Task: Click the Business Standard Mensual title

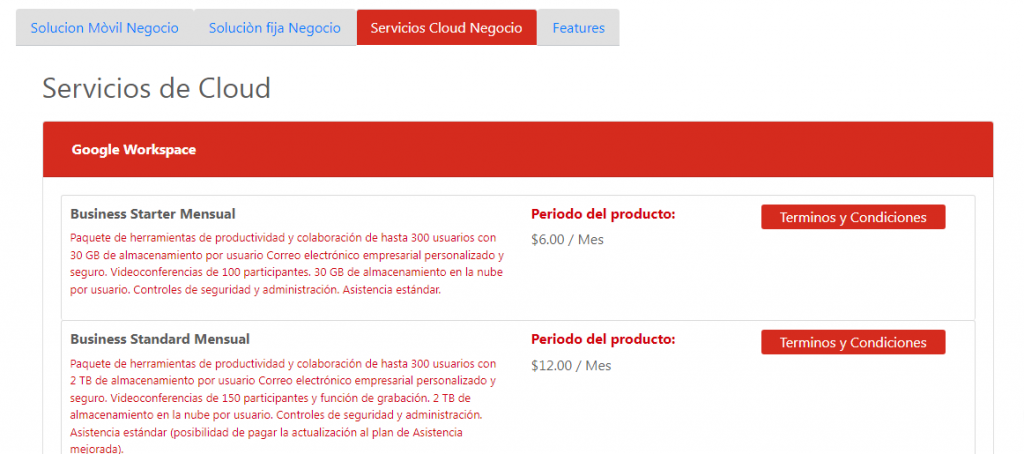Action: (160, 339)
